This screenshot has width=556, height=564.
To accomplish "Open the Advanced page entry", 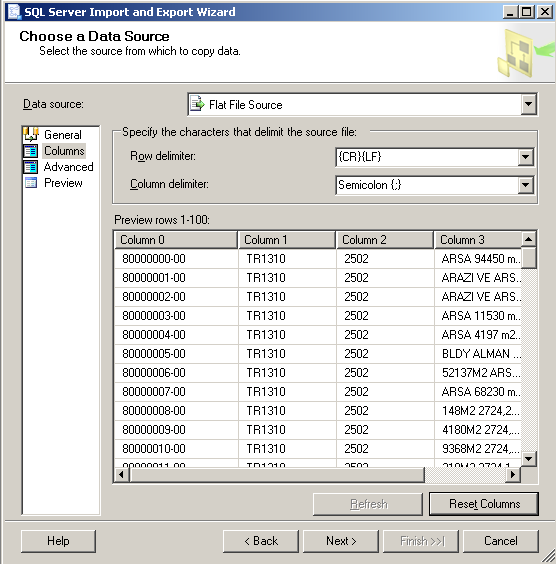I will point(68,167).
